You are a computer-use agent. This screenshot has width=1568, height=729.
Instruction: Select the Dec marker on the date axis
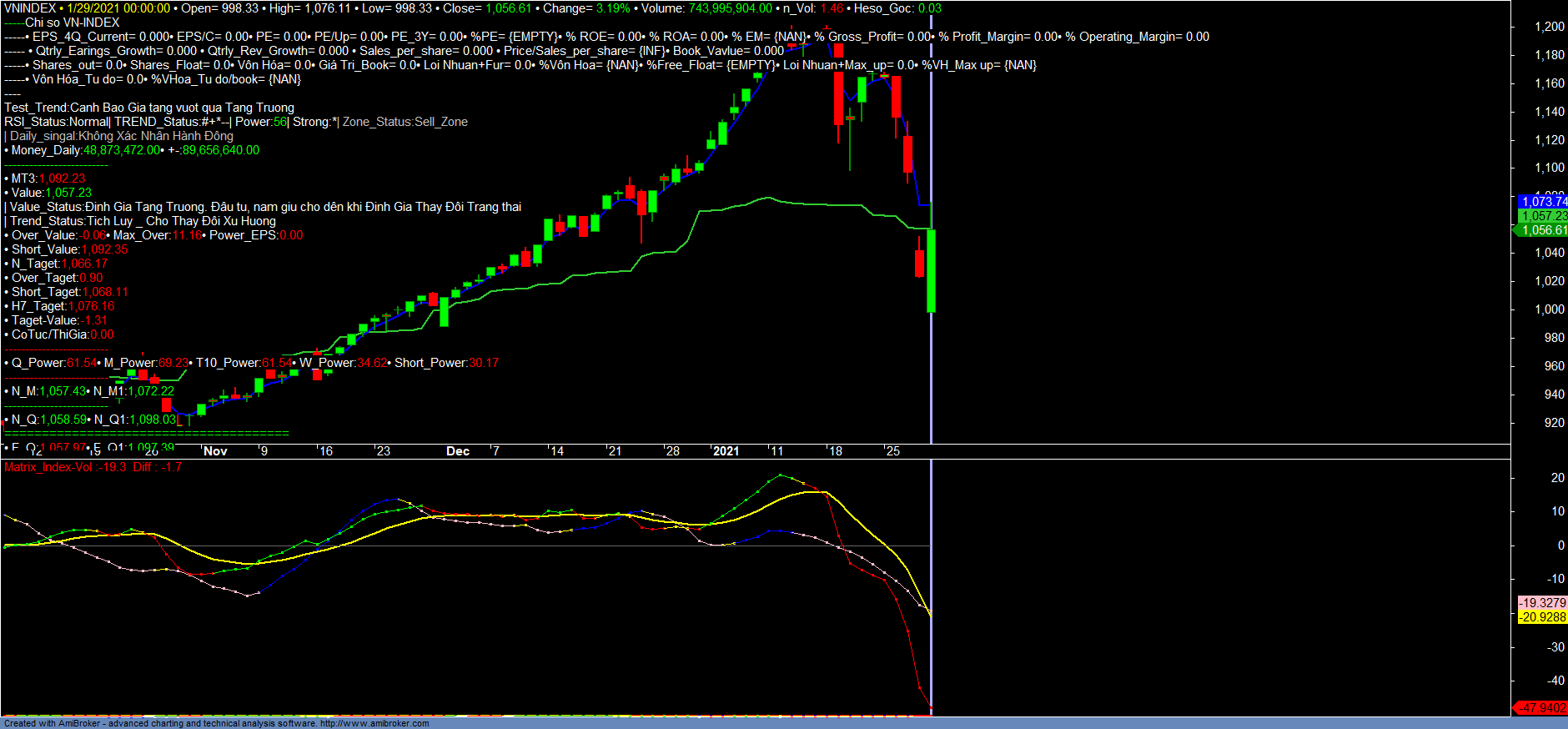[458, 451]
